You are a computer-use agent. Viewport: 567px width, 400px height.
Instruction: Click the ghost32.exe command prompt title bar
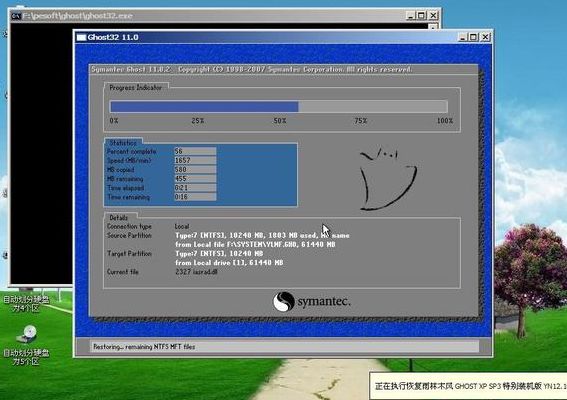pos(224,16)
